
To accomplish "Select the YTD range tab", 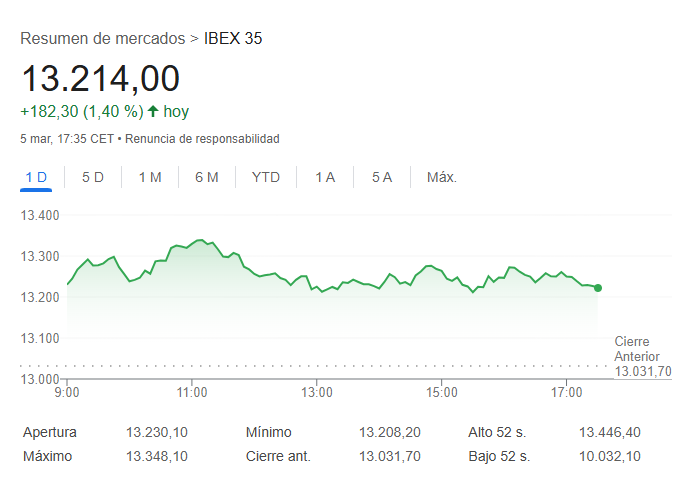I will [x=266, y=177].
